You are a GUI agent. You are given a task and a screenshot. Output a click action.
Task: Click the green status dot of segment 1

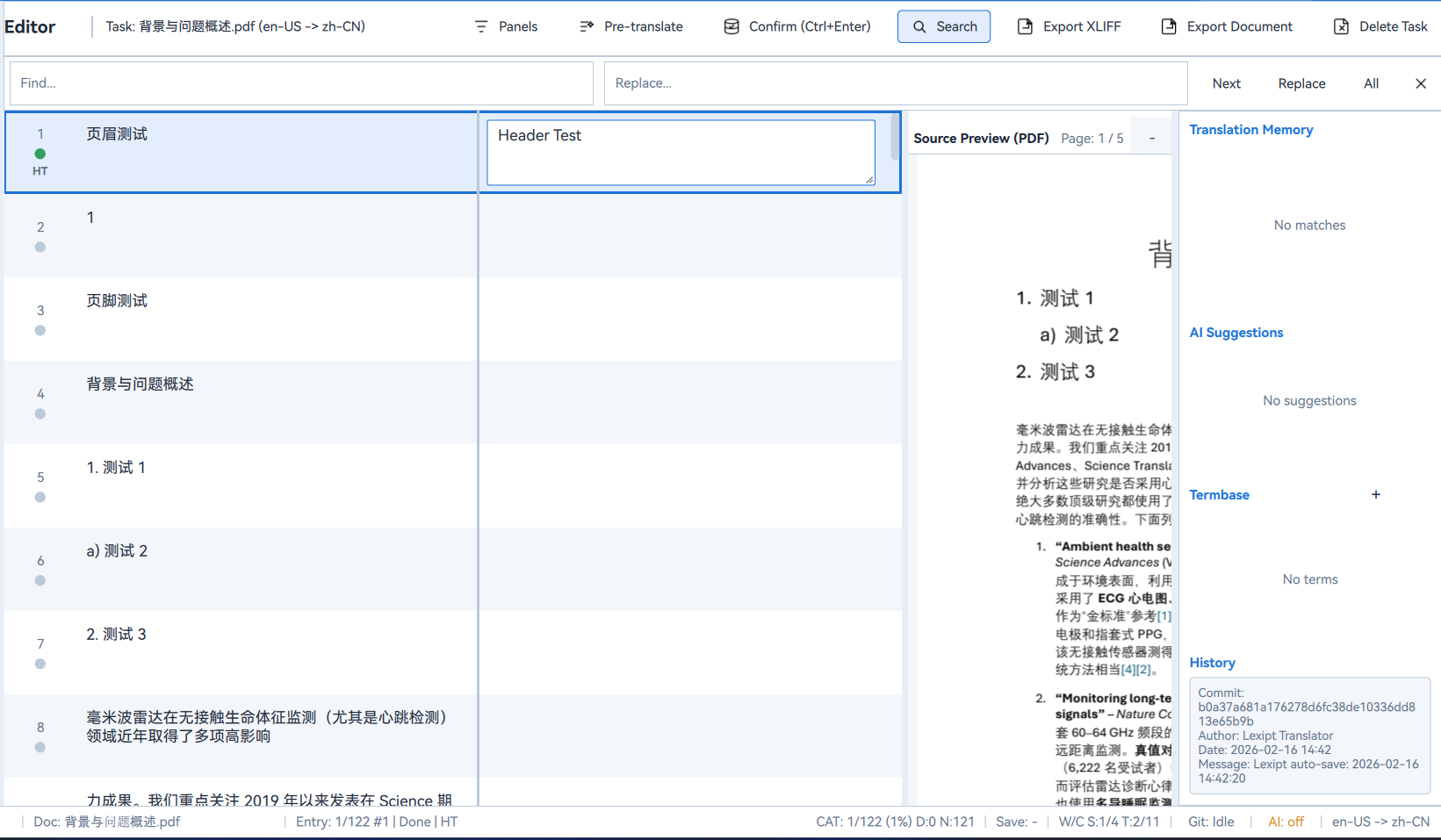coord(40,154)
